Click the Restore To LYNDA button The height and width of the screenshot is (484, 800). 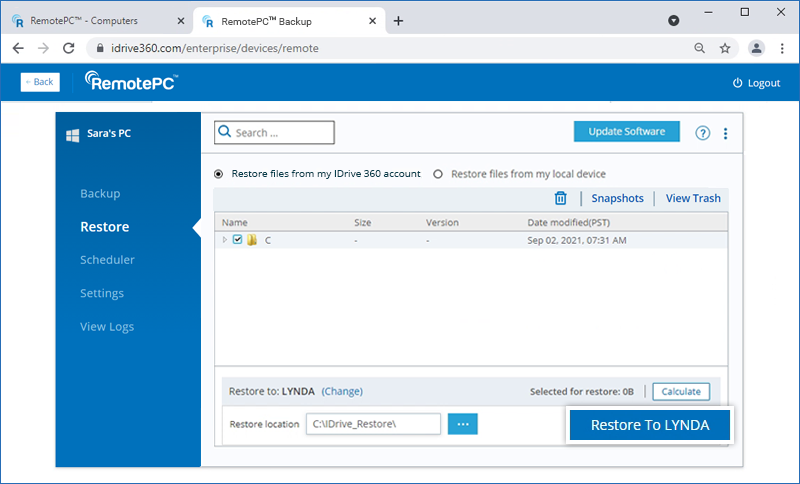pyautogui.click(x=650, y=425)
